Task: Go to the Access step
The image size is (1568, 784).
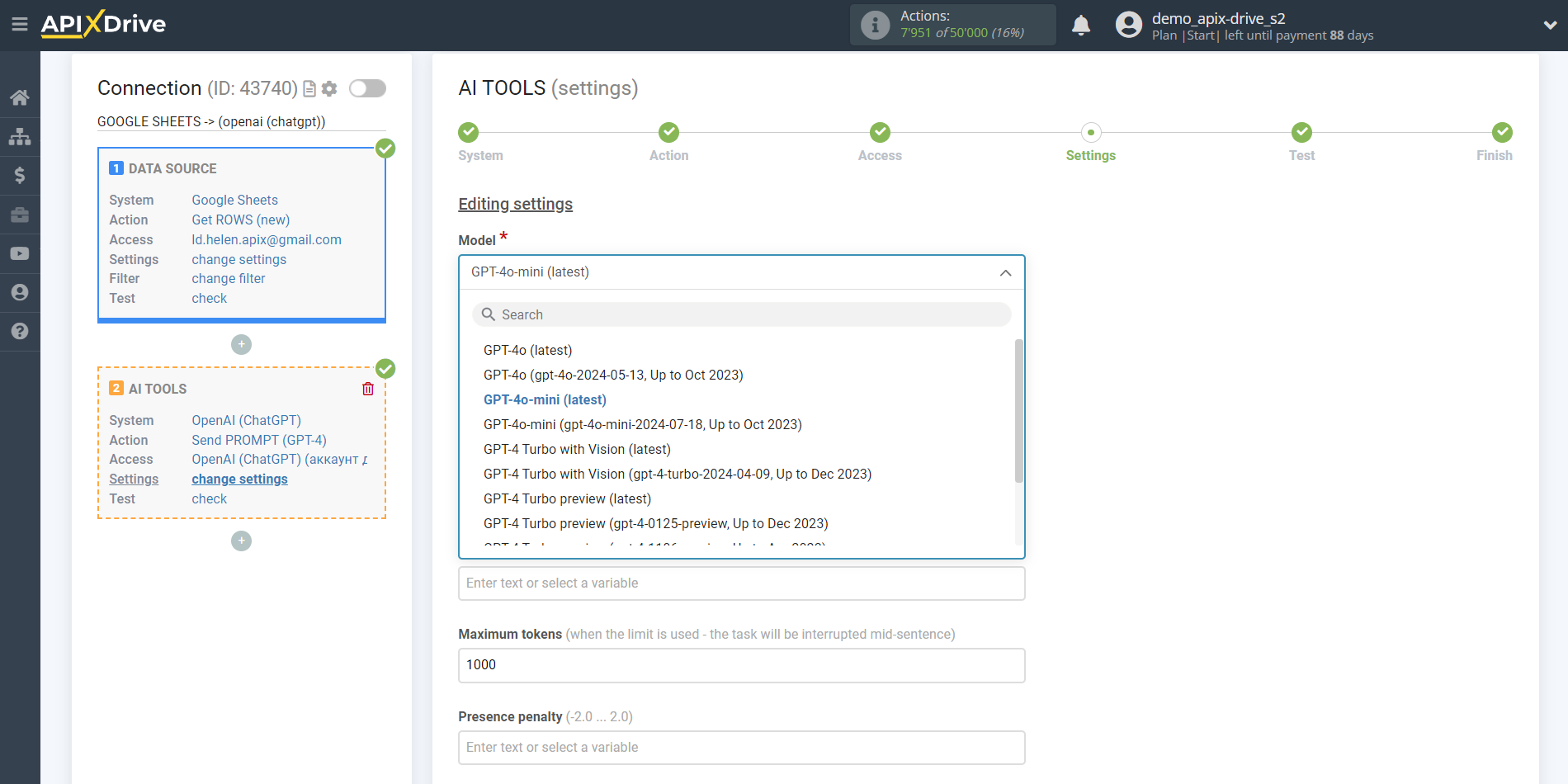Action: pos(880,133)
